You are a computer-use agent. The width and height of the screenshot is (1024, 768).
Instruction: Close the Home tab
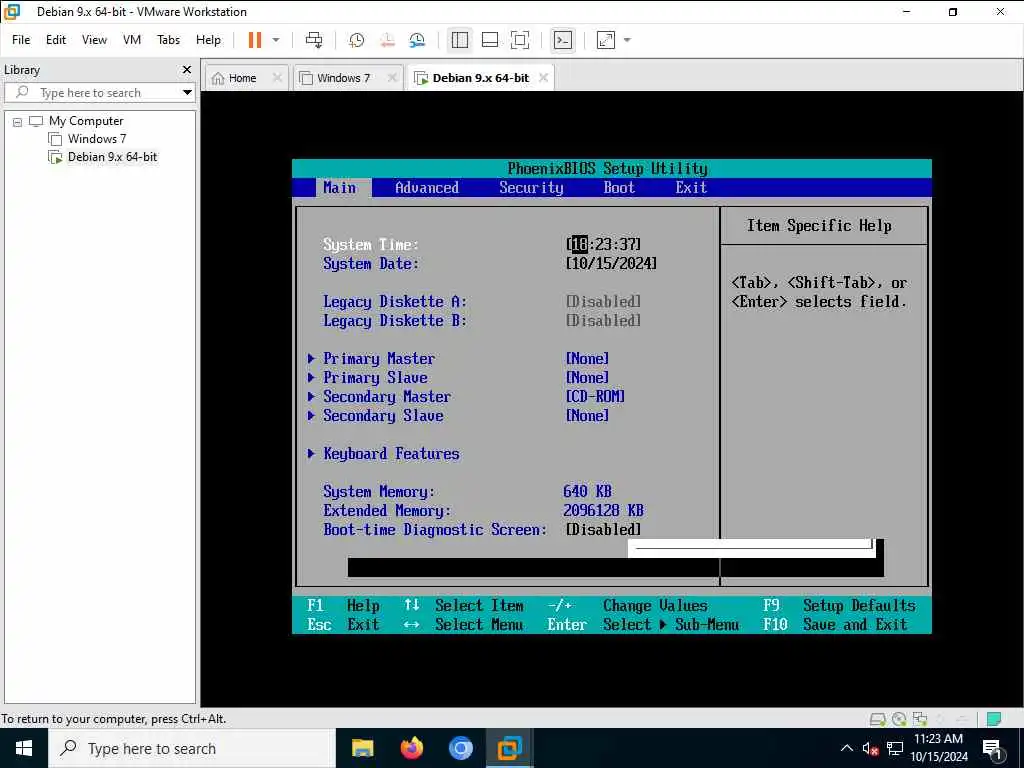click(277, 78)
